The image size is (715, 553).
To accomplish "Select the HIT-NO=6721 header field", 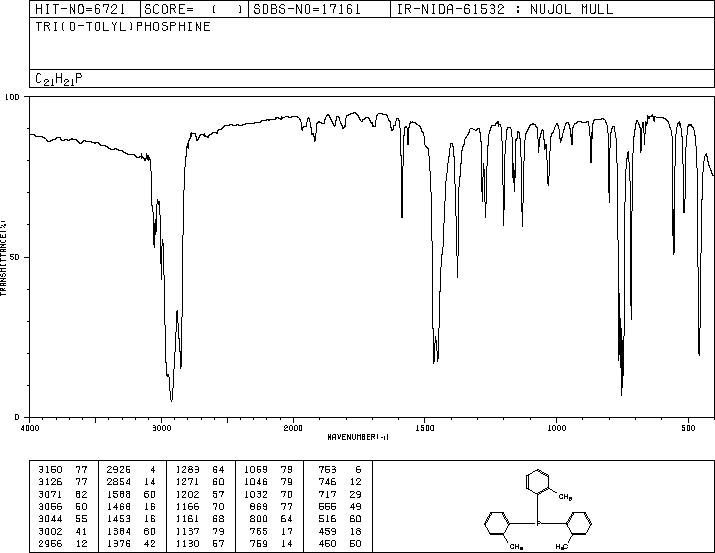I will tap(80, 9).
